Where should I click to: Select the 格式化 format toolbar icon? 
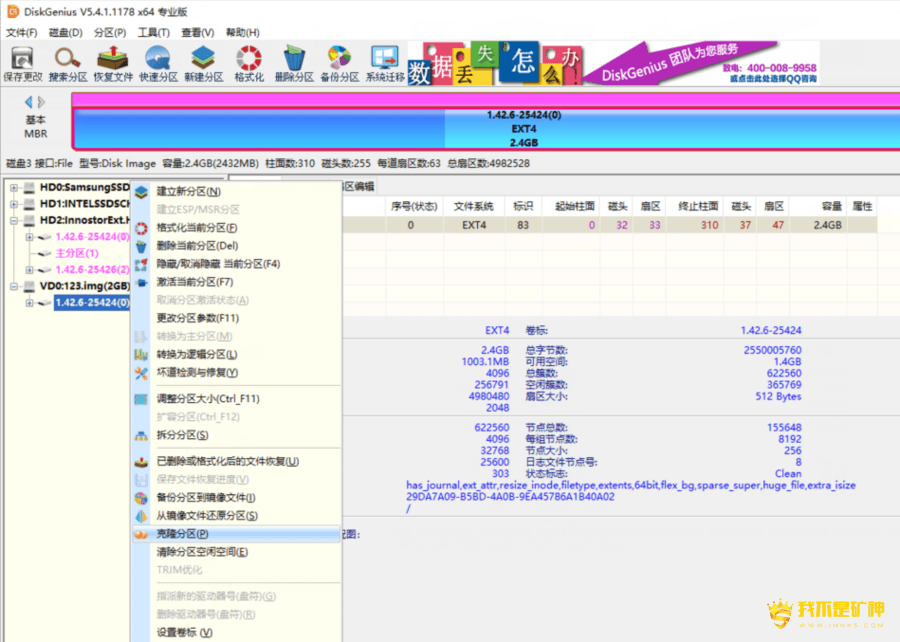tap(249, 64)
